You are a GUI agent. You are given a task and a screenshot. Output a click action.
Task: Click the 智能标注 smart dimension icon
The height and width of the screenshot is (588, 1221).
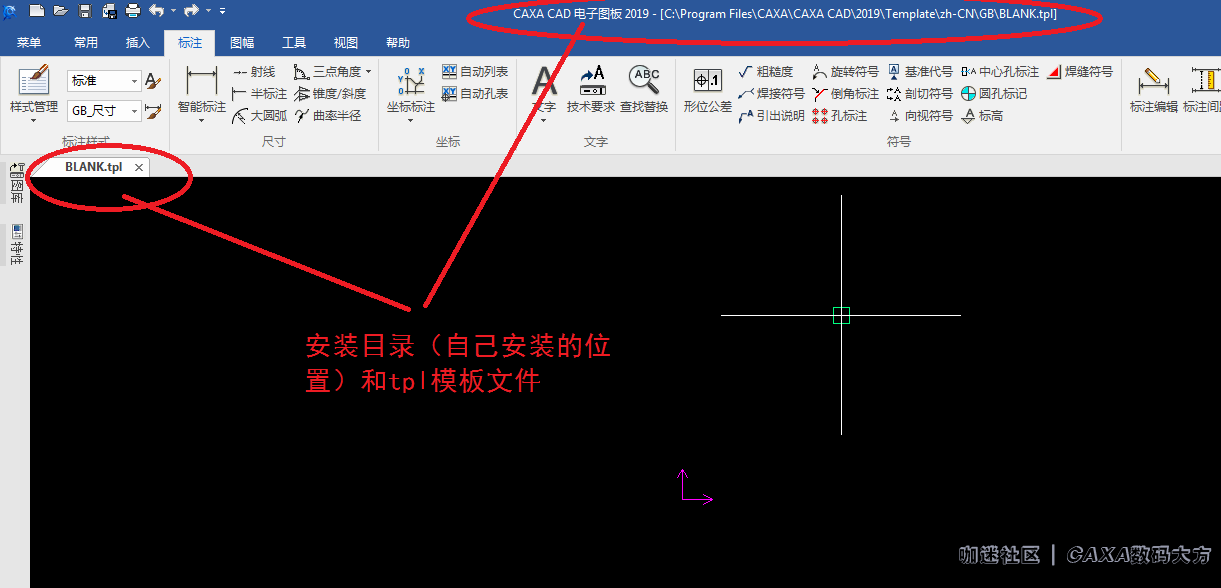(x=202, y=81)
